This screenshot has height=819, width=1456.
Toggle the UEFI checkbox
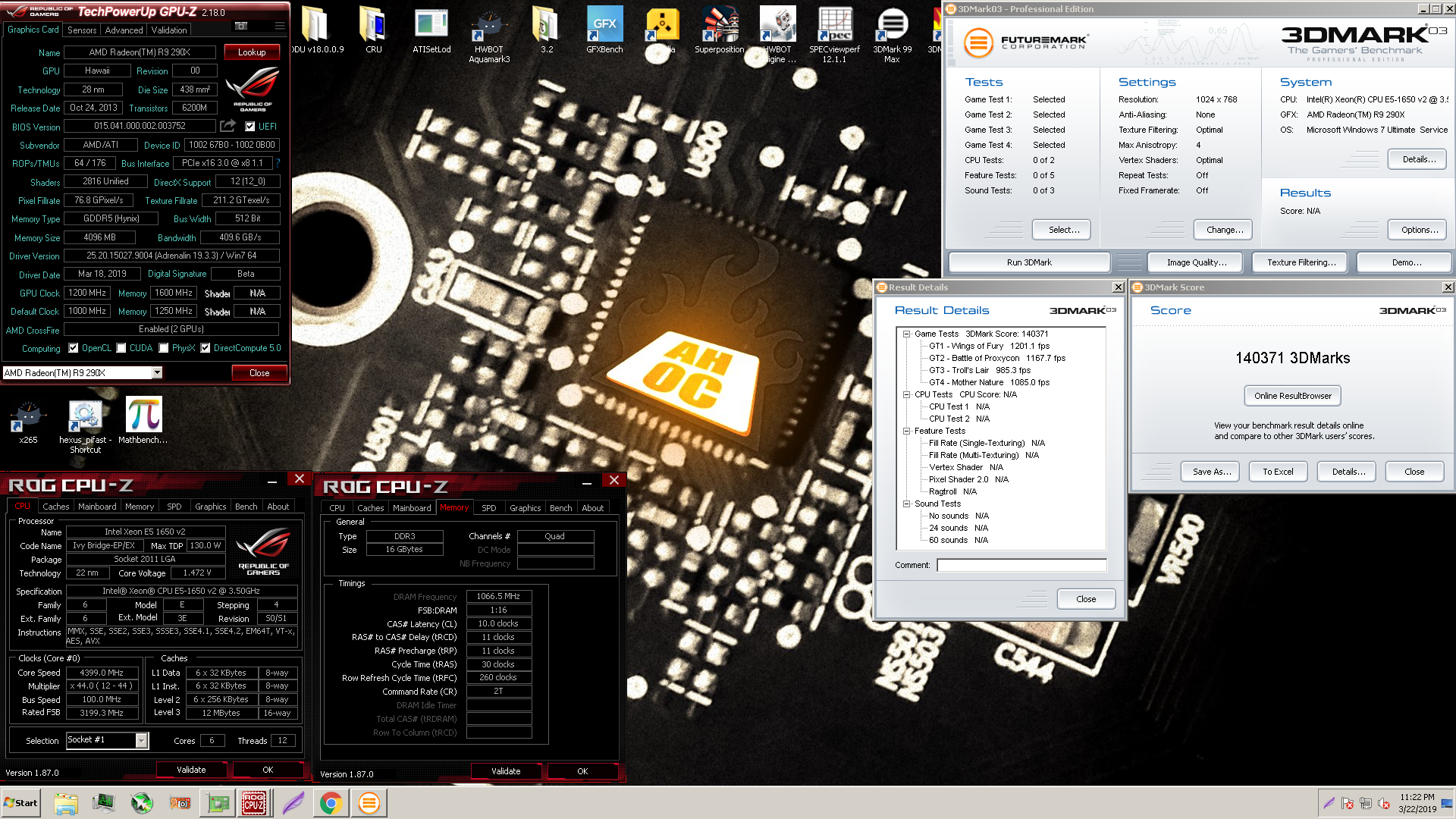(249, 127)
